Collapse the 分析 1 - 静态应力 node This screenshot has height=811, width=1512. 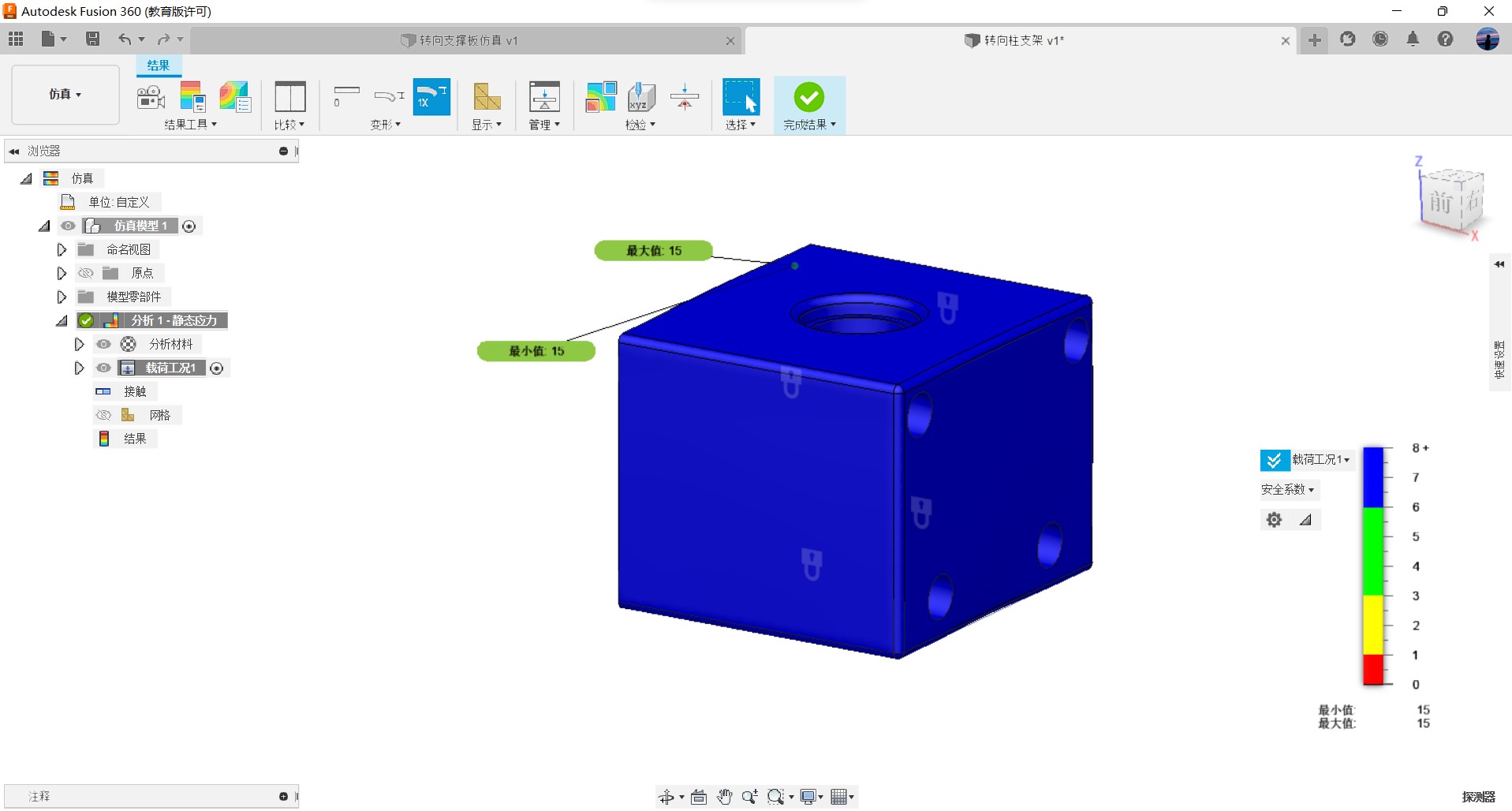(62, 321)
